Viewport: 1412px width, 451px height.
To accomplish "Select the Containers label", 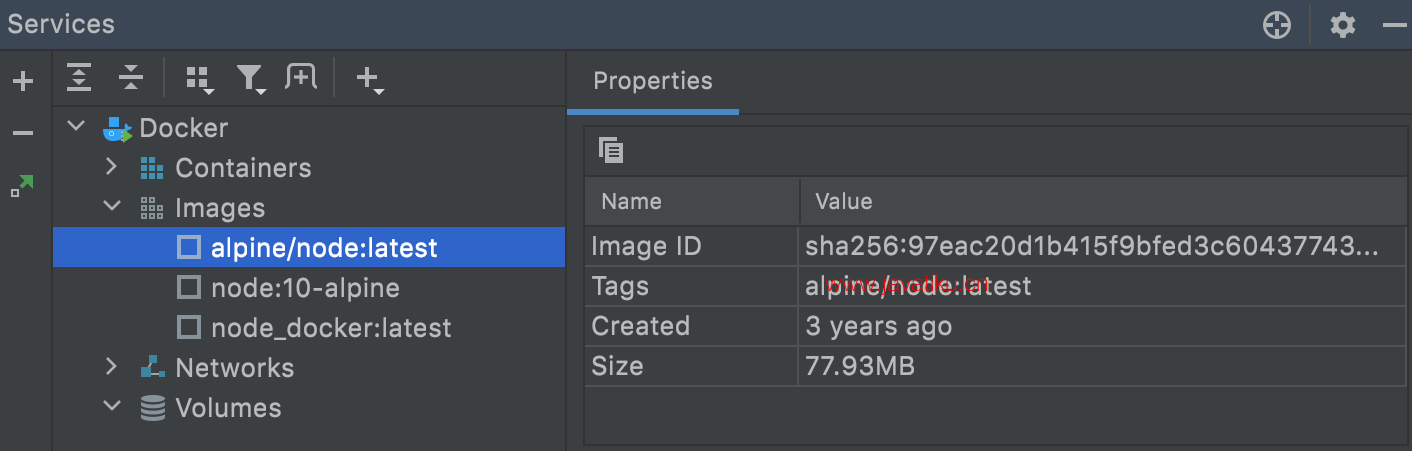I will (x=243, y=168).
